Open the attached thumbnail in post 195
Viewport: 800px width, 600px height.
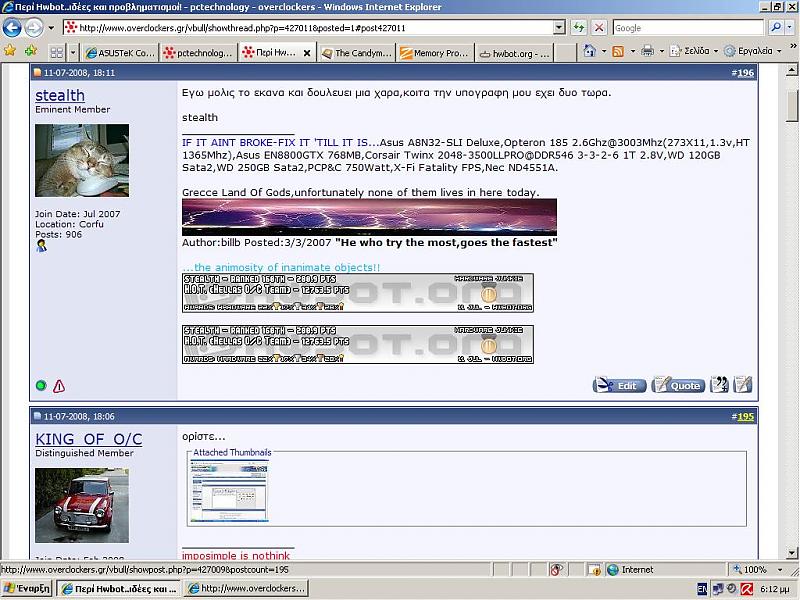coord(229,491)
